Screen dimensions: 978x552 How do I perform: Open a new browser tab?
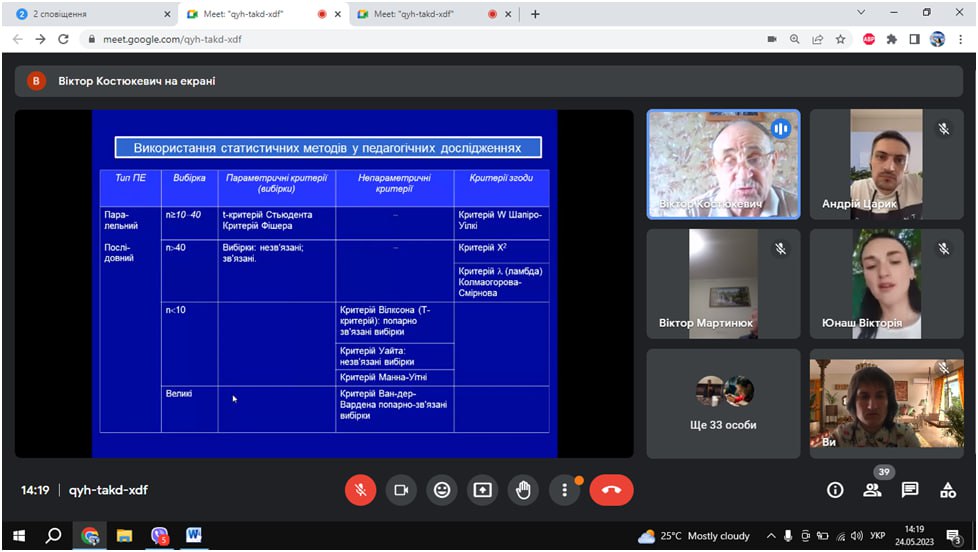tap(535, 14)
